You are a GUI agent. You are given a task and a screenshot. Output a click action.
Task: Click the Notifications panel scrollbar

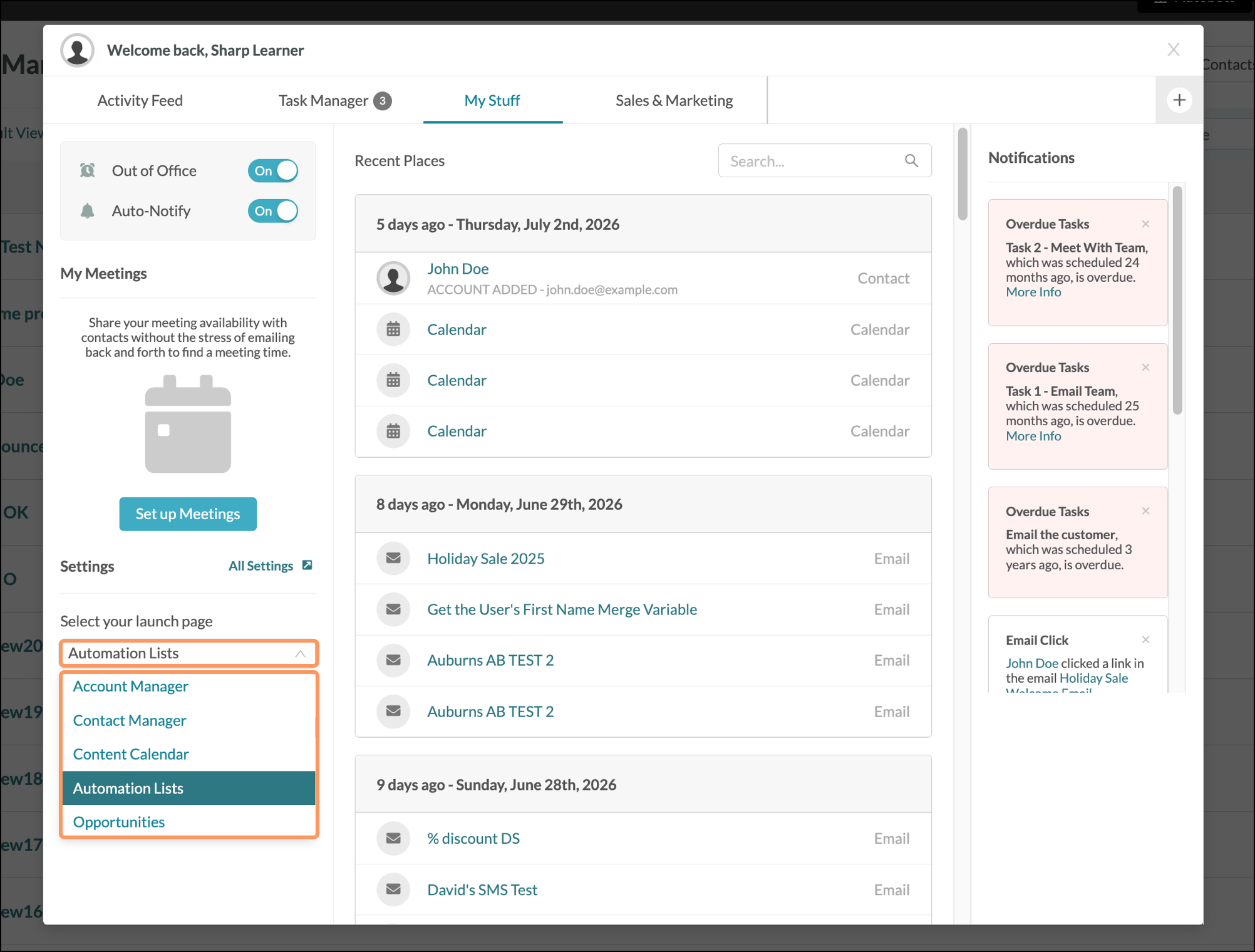(1177, 301)
